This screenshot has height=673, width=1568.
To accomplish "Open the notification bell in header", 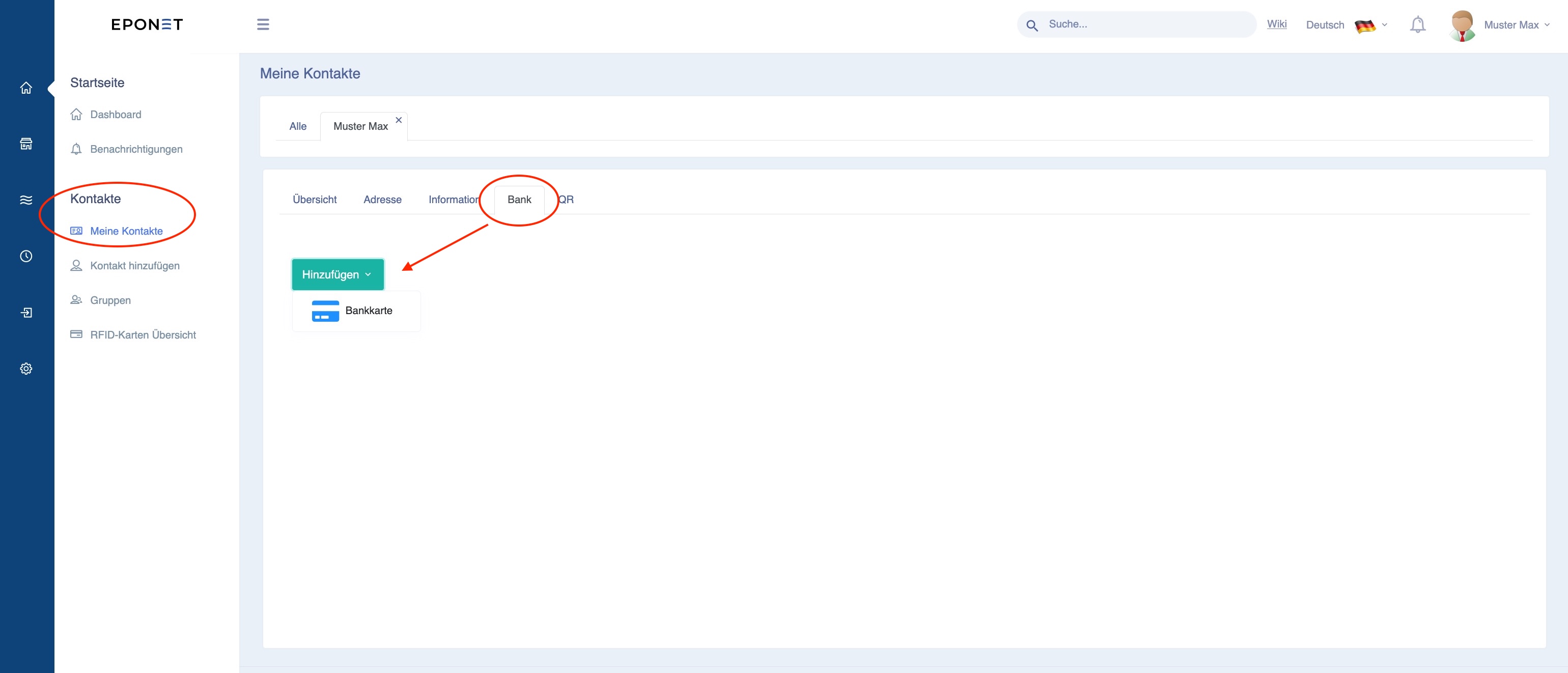I will (1418, 24).
